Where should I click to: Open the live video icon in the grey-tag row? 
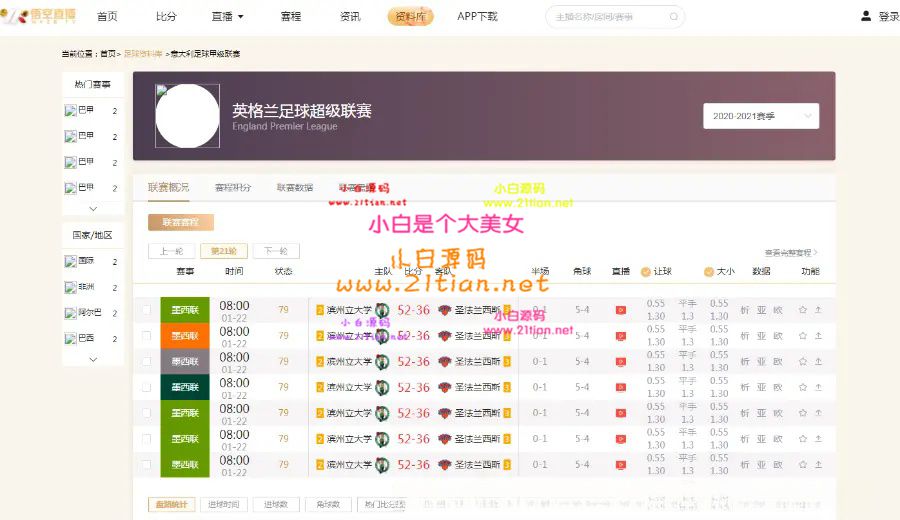tap(620, 362)
